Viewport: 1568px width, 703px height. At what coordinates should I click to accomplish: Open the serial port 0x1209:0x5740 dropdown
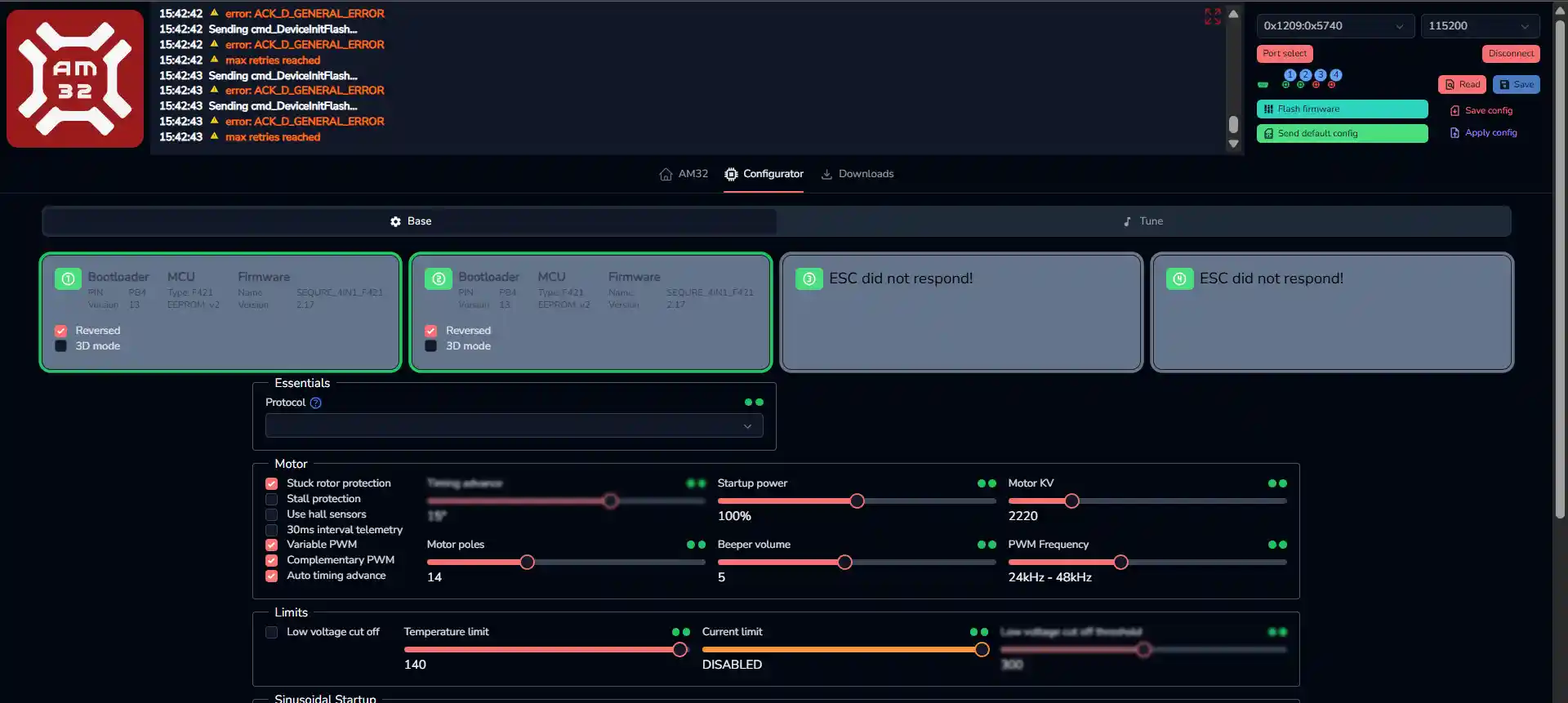point(1335,26)
